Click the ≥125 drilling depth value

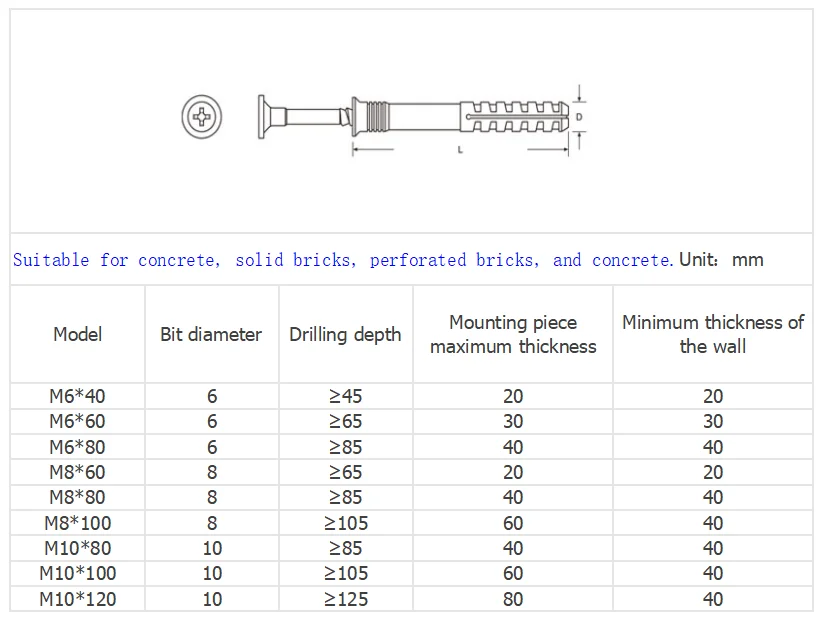pos(345,599)
